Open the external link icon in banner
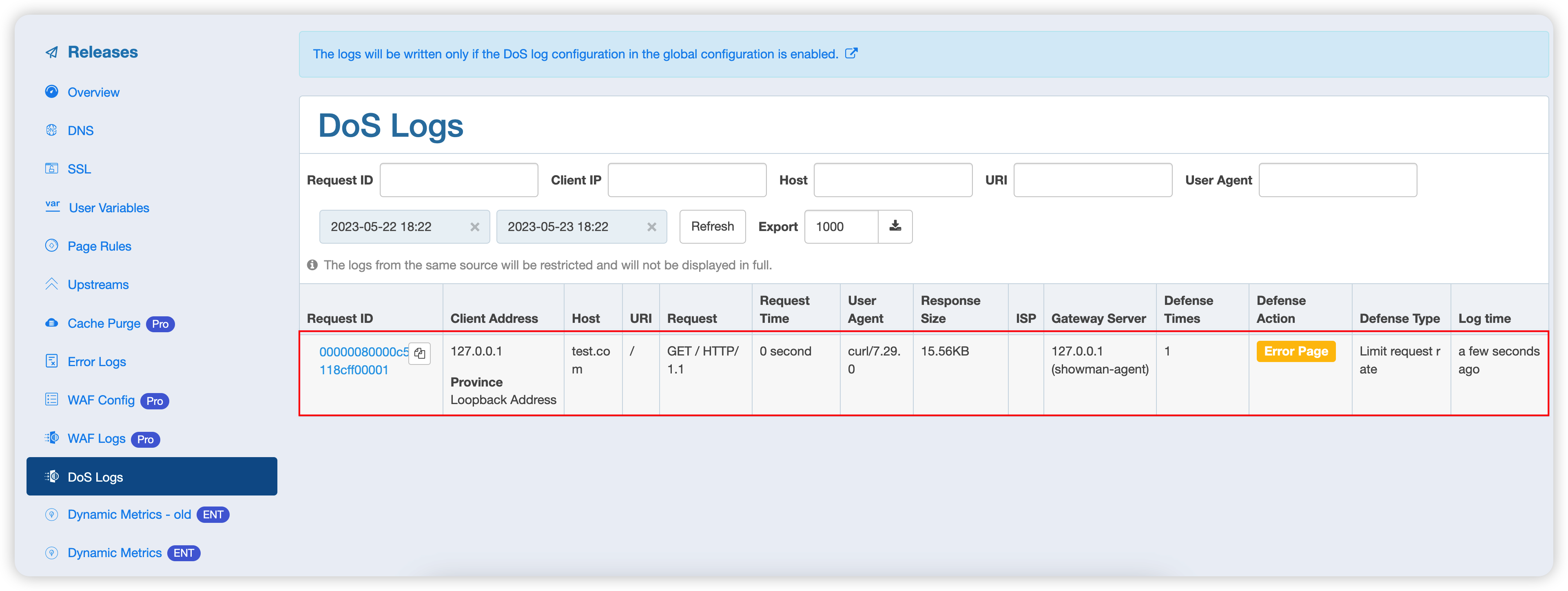 [x=852, y=53]
